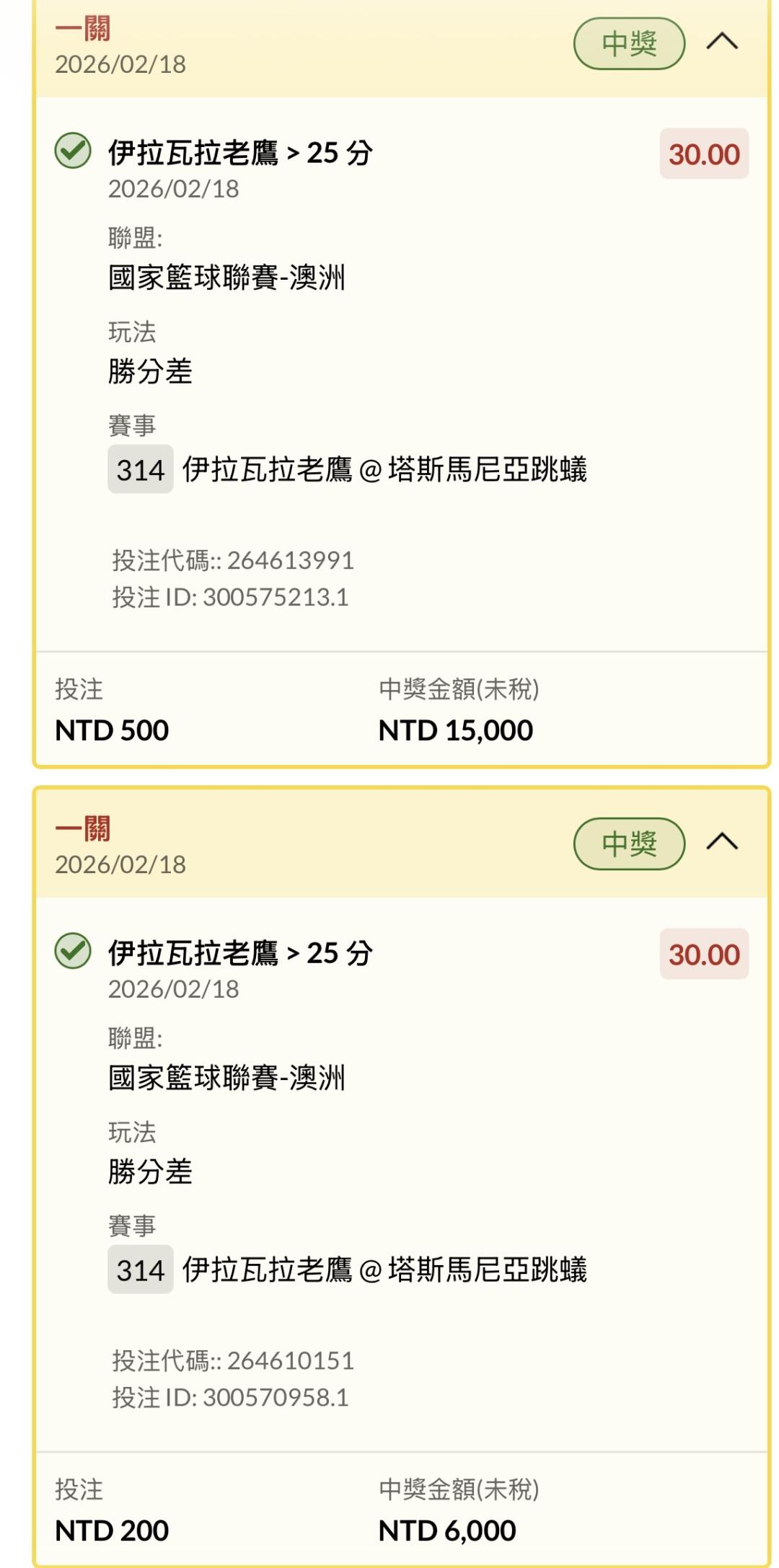Image resolution: width=779 pixels, height=1568 pixels.
Task: Tap the 中獎 badge on the first bet card
Action: [629, 44]
